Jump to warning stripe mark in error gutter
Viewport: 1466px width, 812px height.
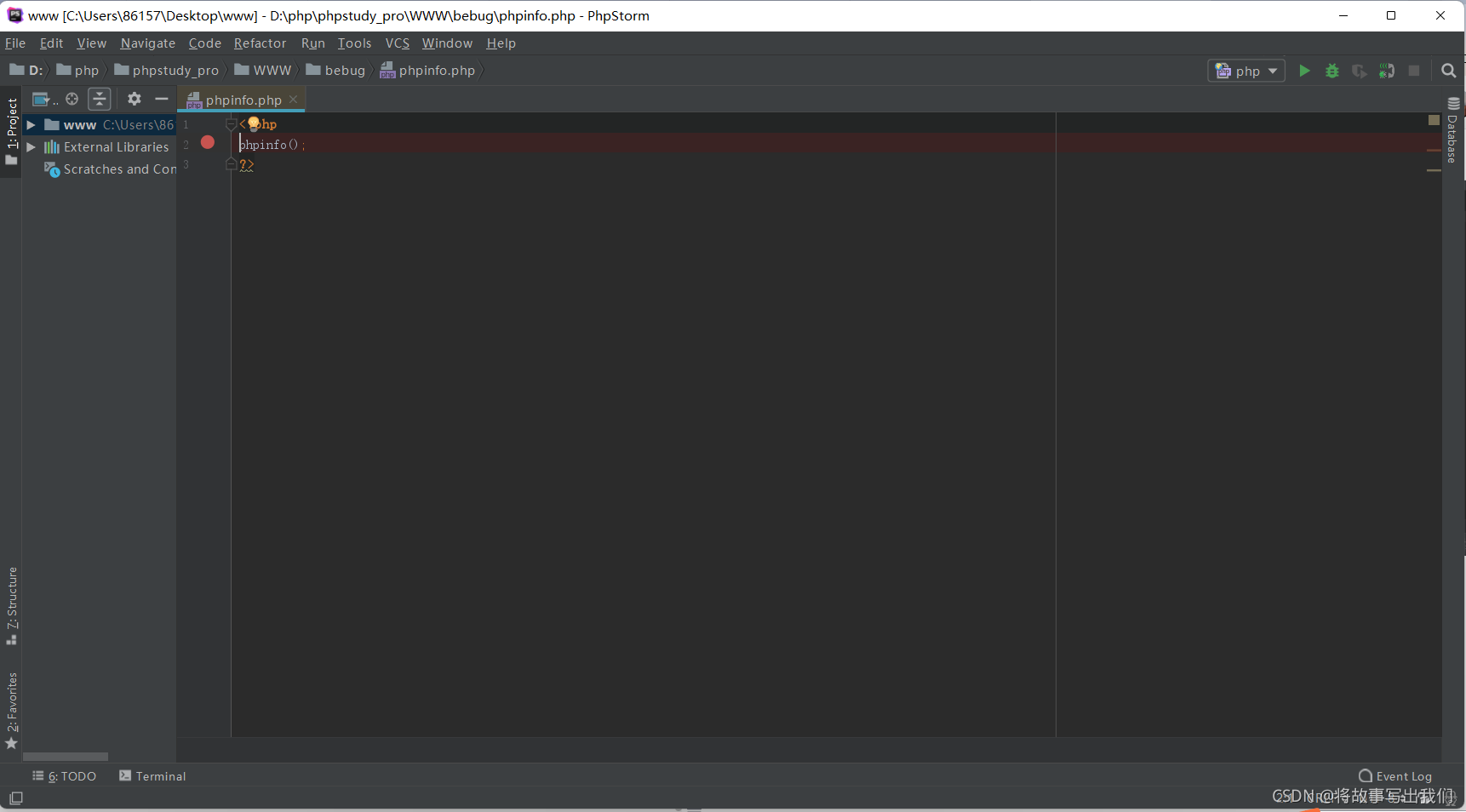click(x=1434, y=170)
